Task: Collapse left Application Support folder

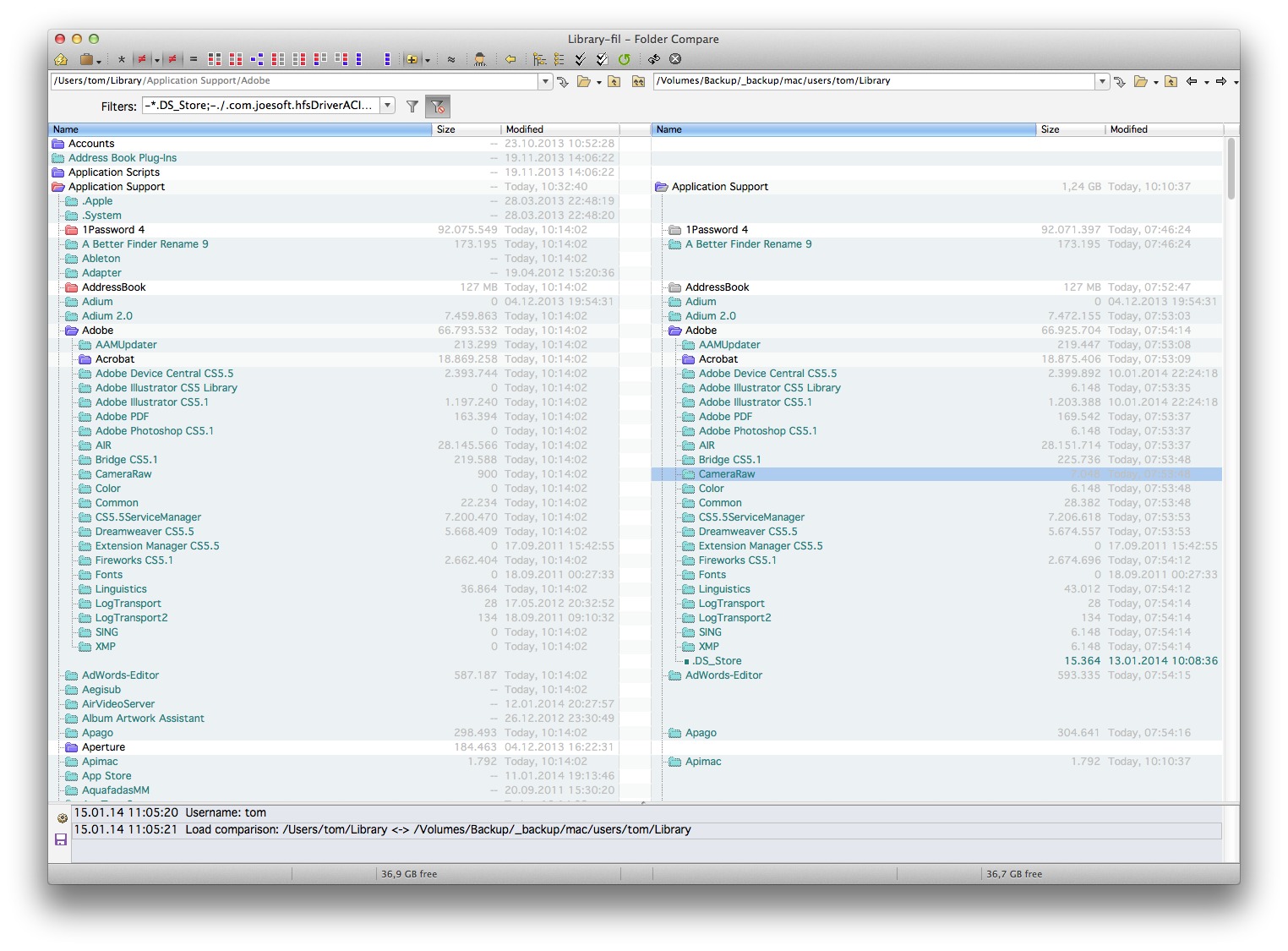Action: (x=58, y=187)
